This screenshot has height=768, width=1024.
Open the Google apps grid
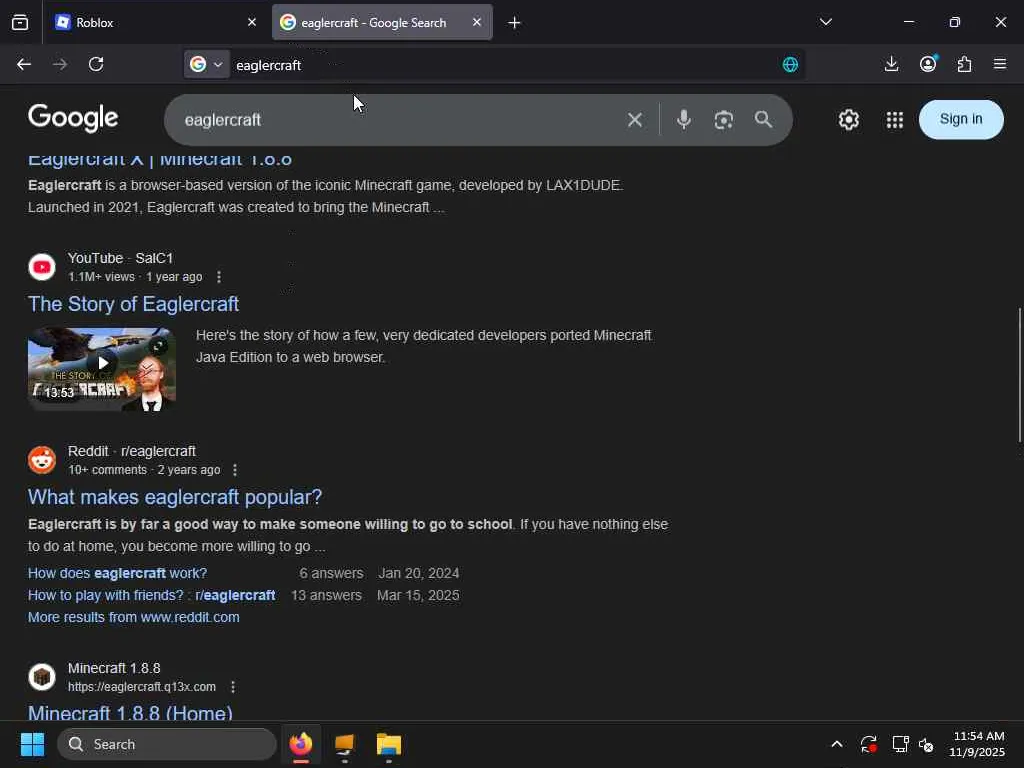click(895, 120)
